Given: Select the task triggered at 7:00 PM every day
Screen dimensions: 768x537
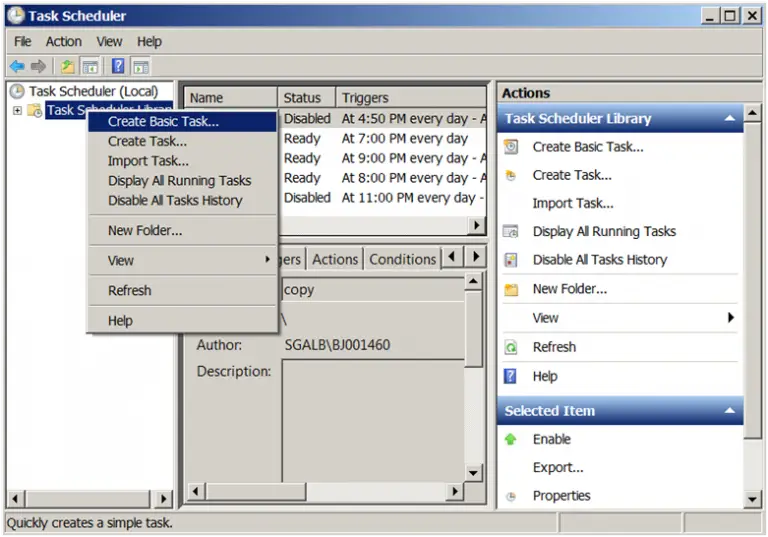Looking at the screenshot, I should [x=384, y=139].
